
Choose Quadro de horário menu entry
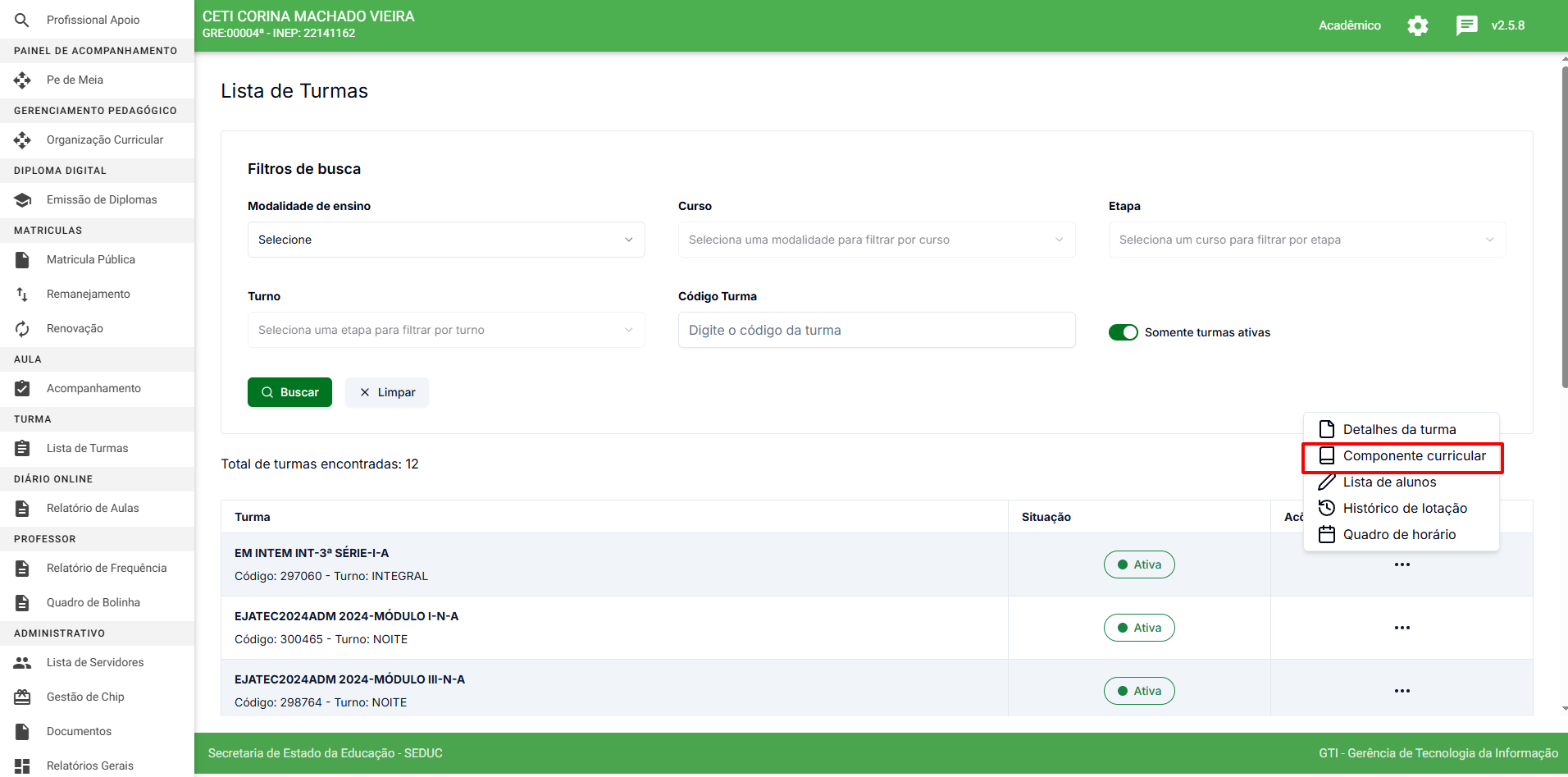click(1398, 535)
